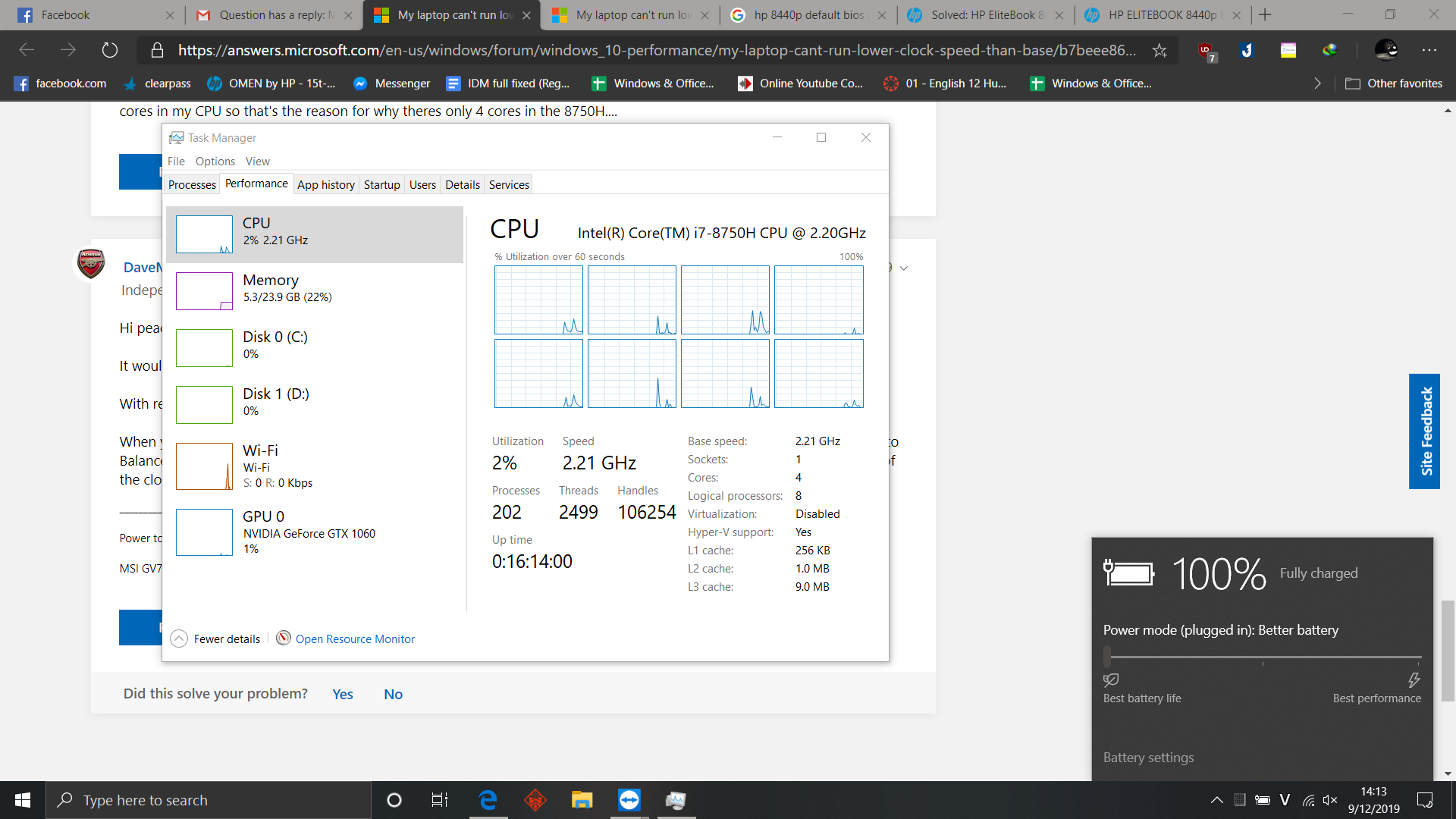Open Cortana circle on taskbar
This screenshot has height=819, width=1456.
394,800
